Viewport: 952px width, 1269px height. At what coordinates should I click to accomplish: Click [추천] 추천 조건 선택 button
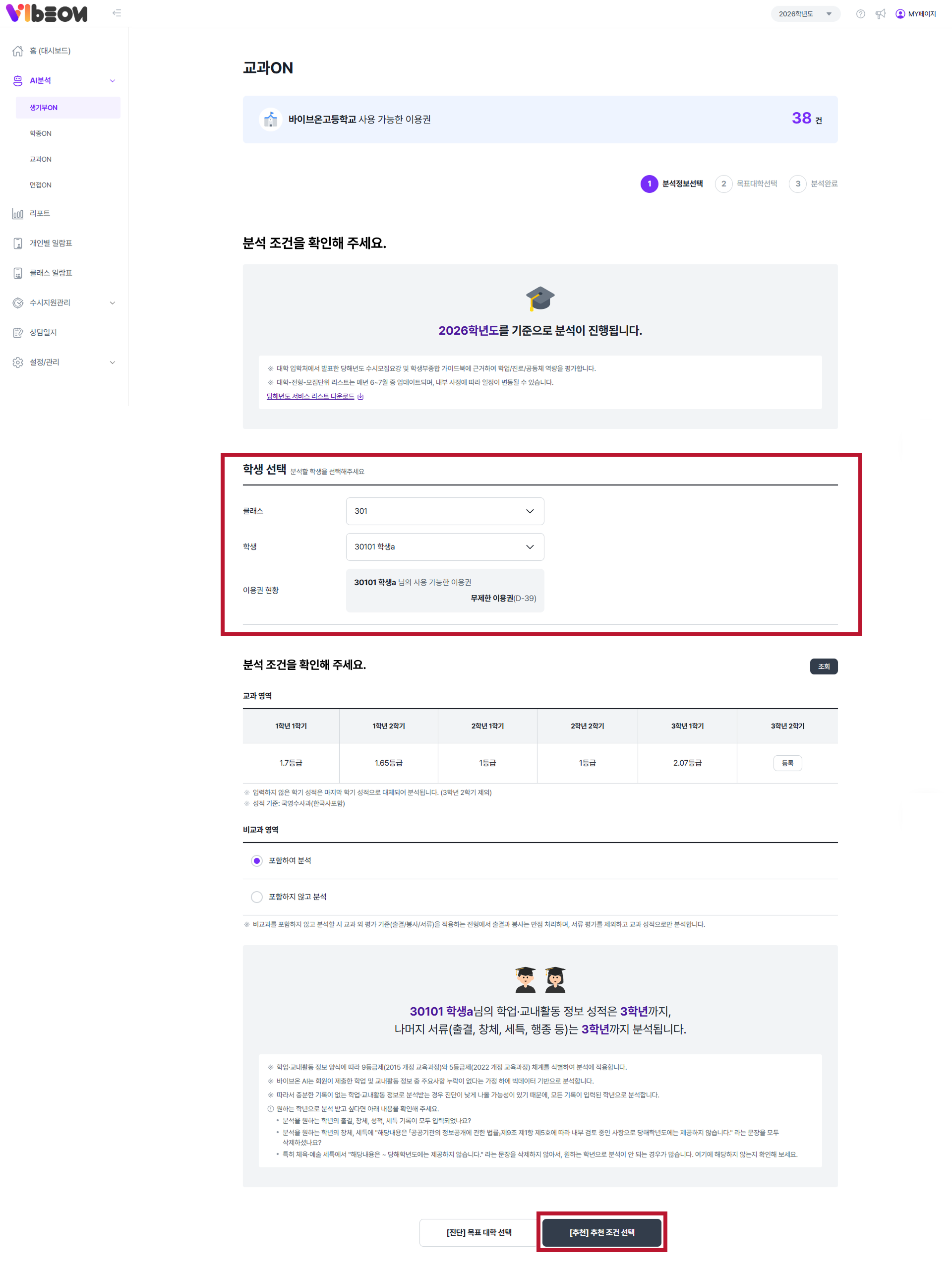tap(601, 1233)
